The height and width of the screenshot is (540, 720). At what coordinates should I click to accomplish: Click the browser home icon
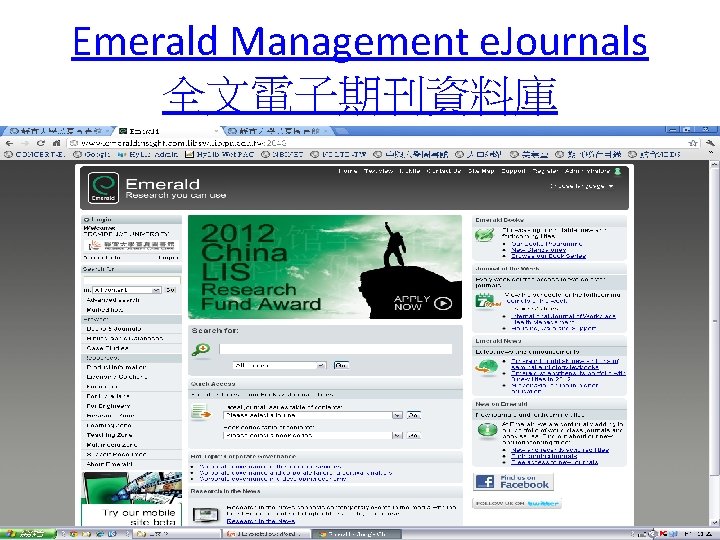point(56,143)
